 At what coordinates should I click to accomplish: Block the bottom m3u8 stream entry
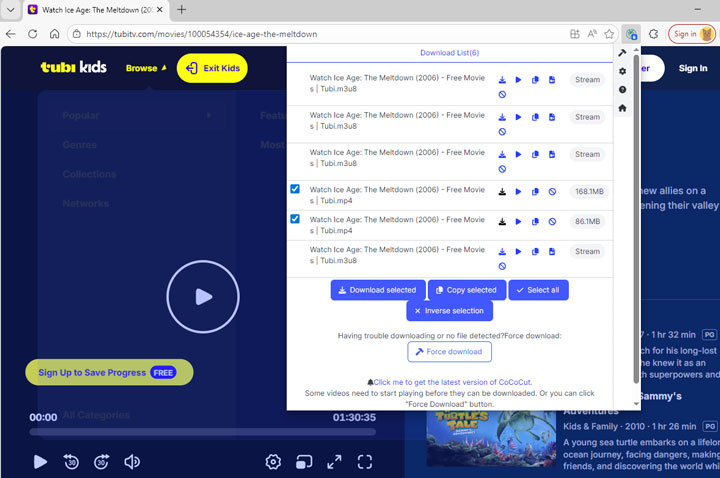[502, 266]
